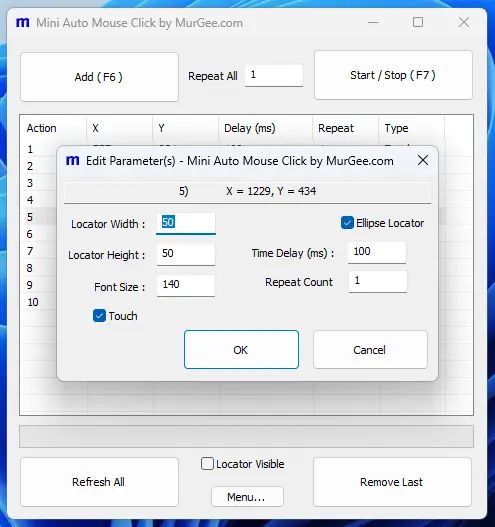Click the Refresh All button
The image size is (495, 527).
[99, 482]
